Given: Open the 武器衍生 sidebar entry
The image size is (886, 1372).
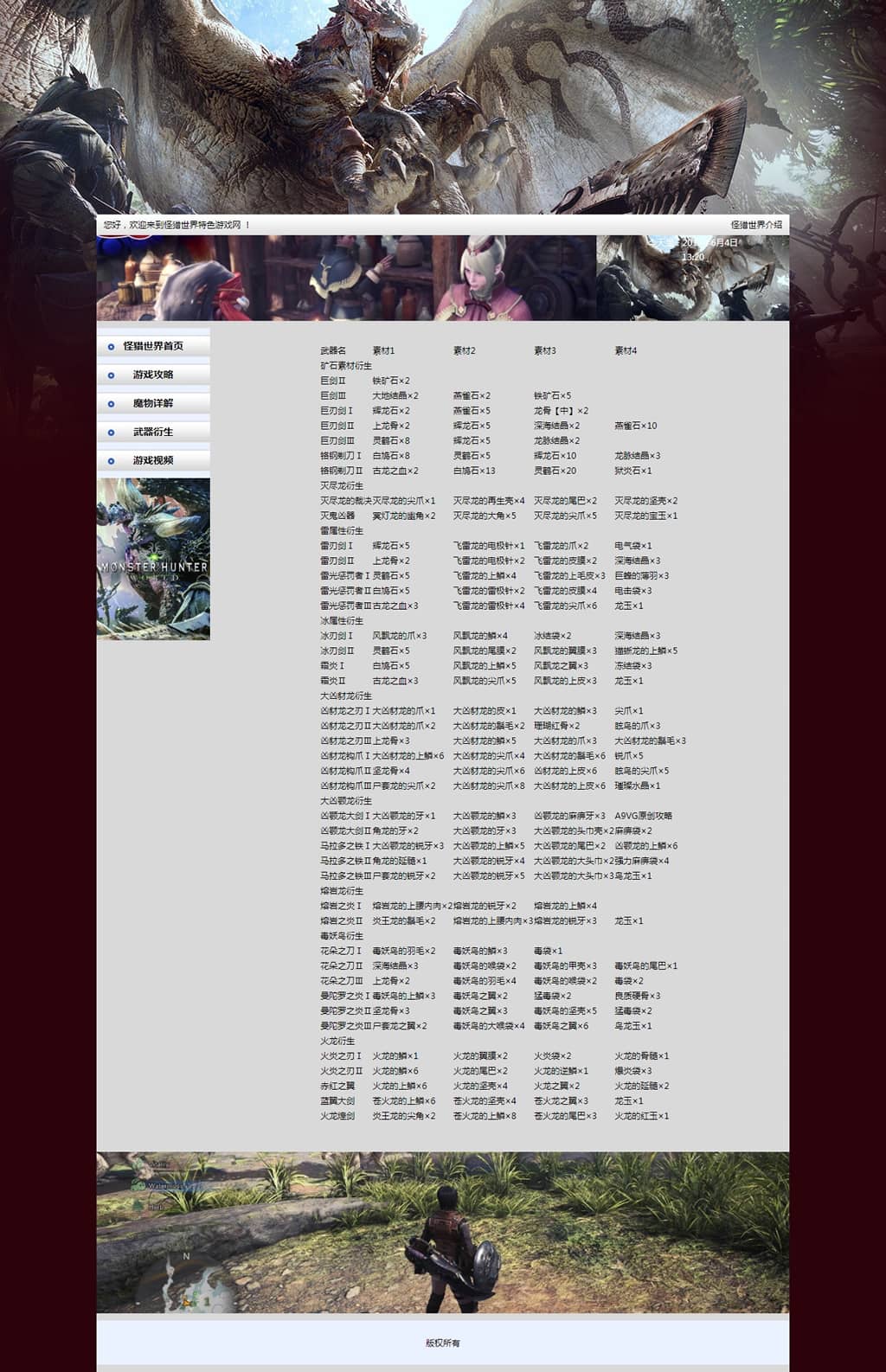Looking at the screenshot, I should (x=153, y=432).
